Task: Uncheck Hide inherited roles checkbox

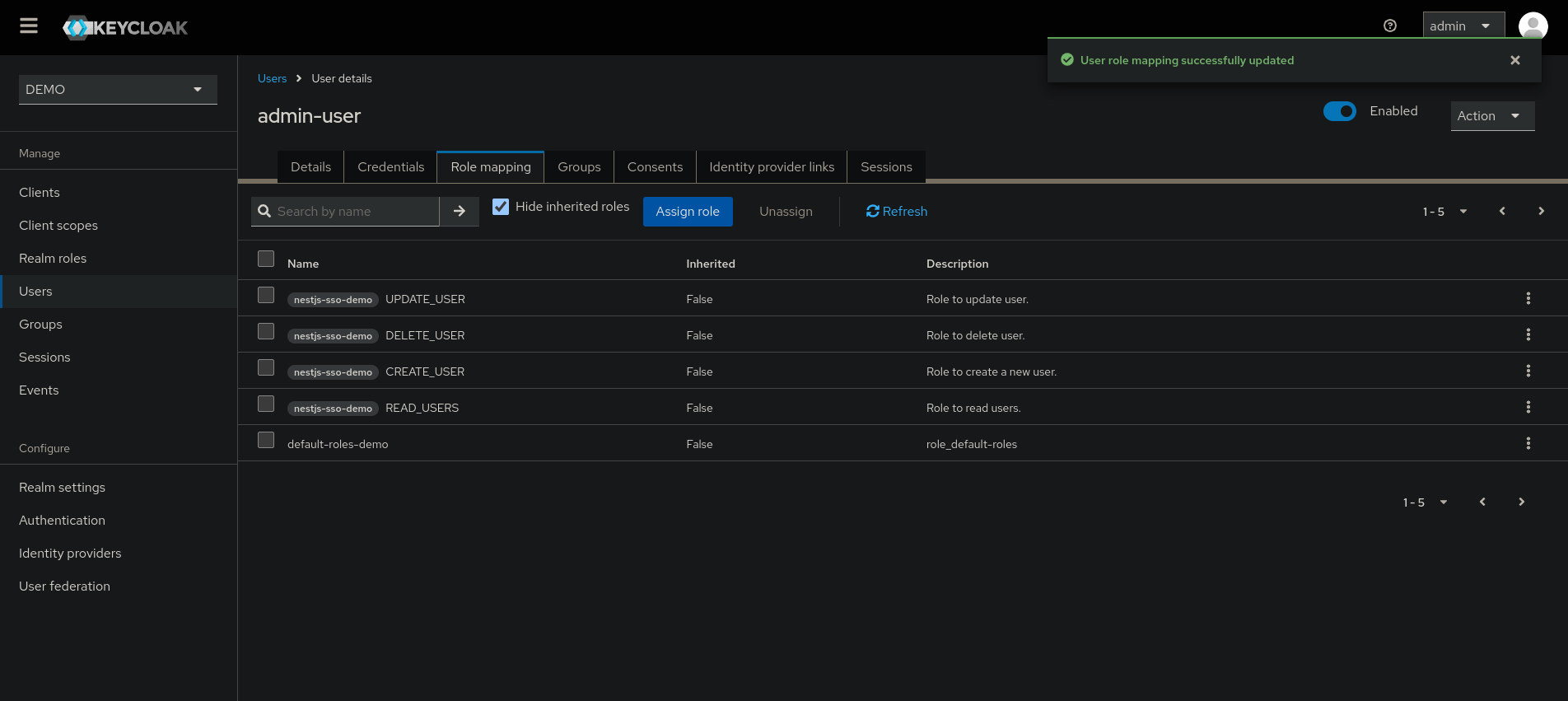Action: (501, 207)
